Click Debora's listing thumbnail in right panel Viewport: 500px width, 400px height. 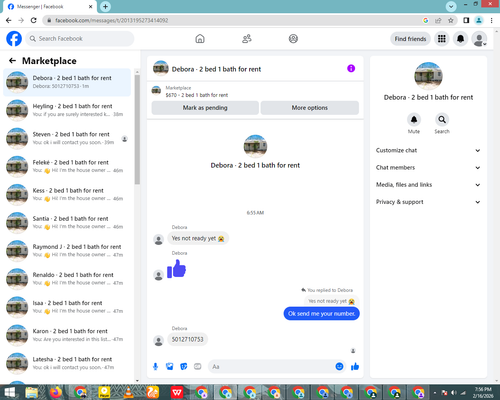click(428, 76)
